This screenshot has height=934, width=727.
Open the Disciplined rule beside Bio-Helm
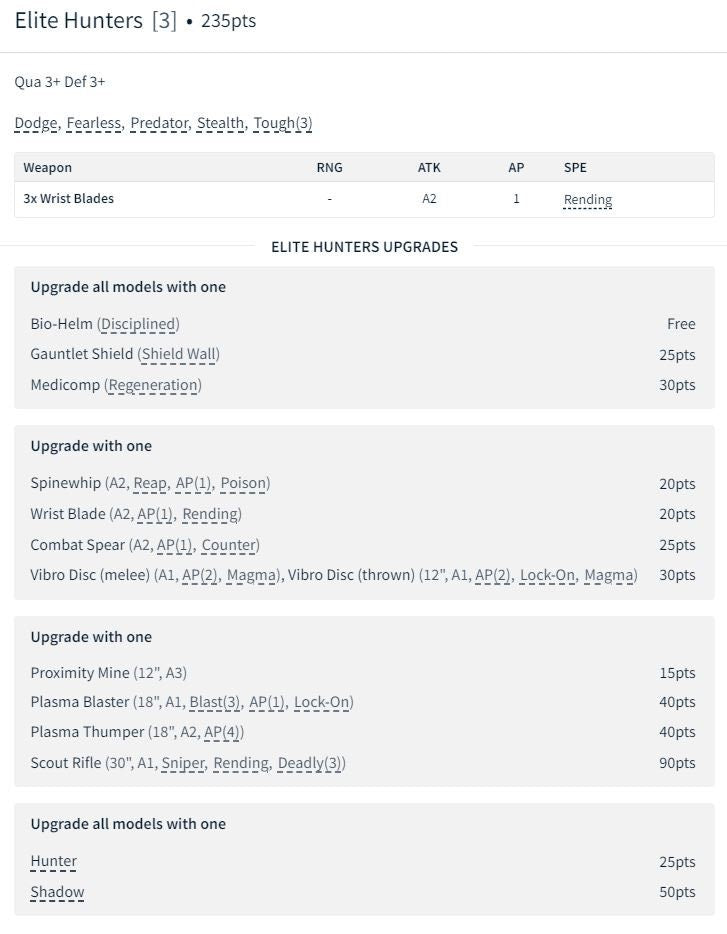tap(138, 324)
